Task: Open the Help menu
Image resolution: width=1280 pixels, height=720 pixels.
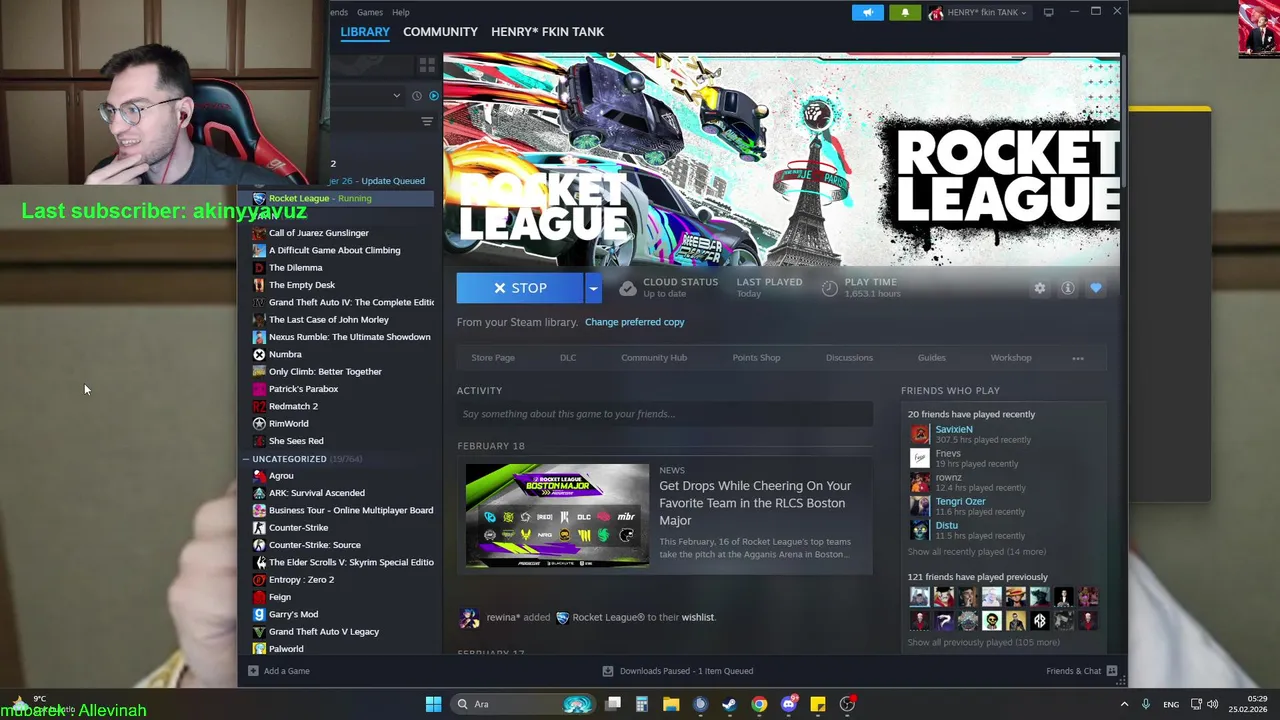Action: point(400,12)
